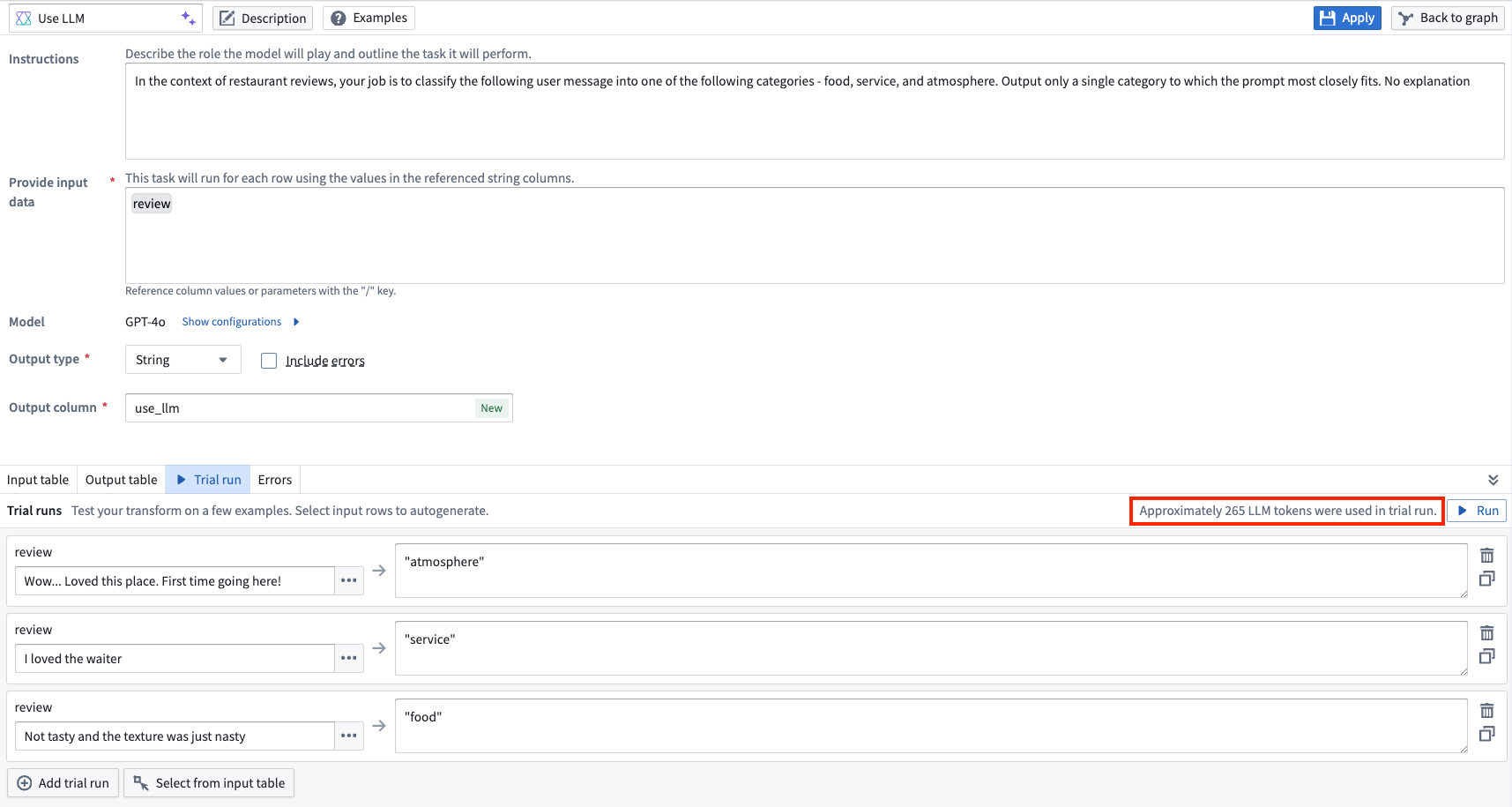This screenshot has width=1512, height=807.
Task: Click the "atmosphere" output box
Action: click(x=931, y=571)
